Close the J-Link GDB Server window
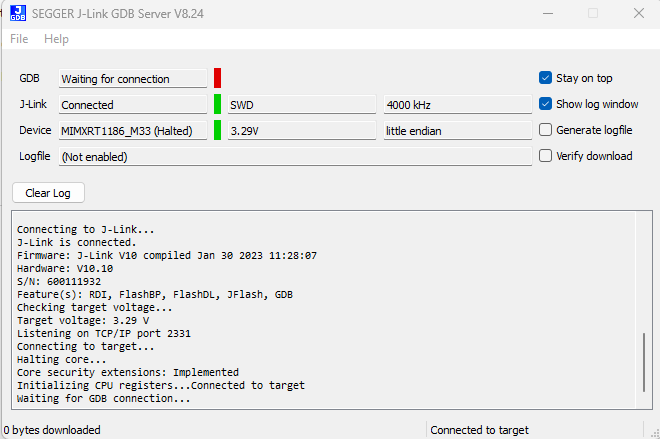660x439 pixels. [x=638, y=13]
